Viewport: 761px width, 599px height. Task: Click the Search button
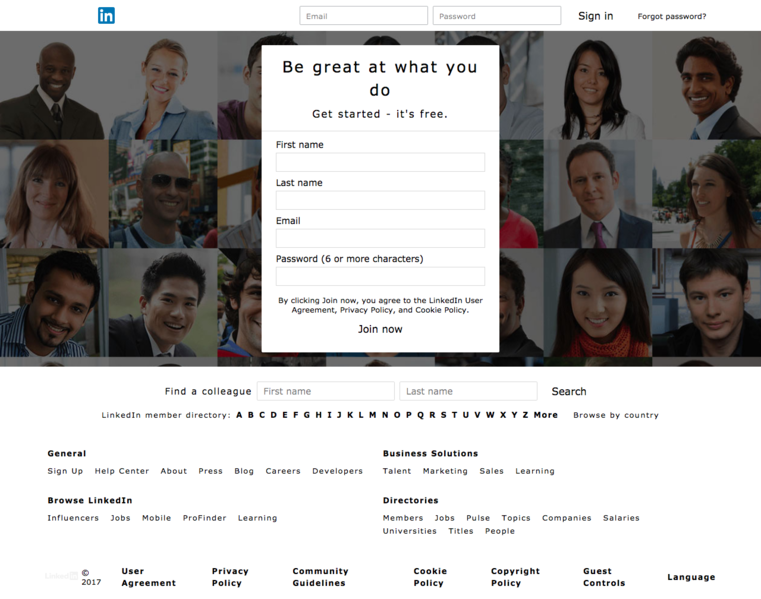[x=569, y=391]
